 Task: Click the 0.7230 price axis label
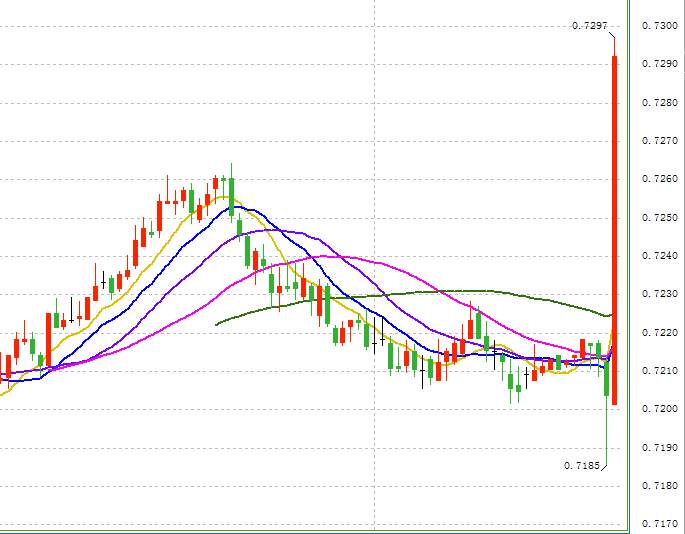click(660, 294)
